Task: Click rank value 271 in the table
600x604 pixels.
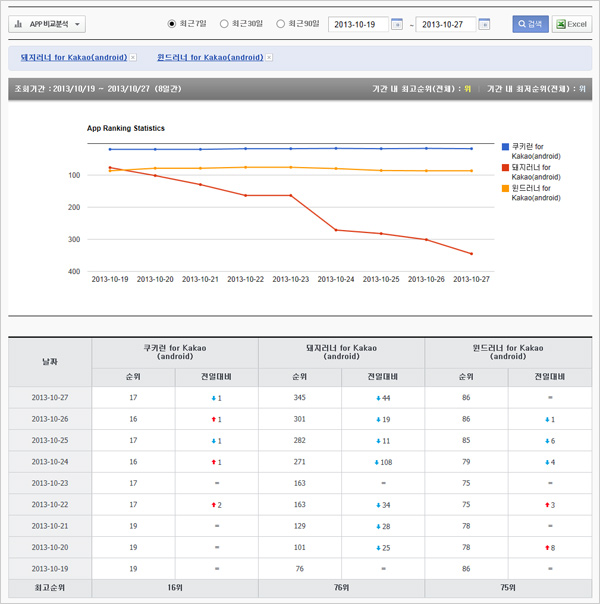Action: coord(300,462)
